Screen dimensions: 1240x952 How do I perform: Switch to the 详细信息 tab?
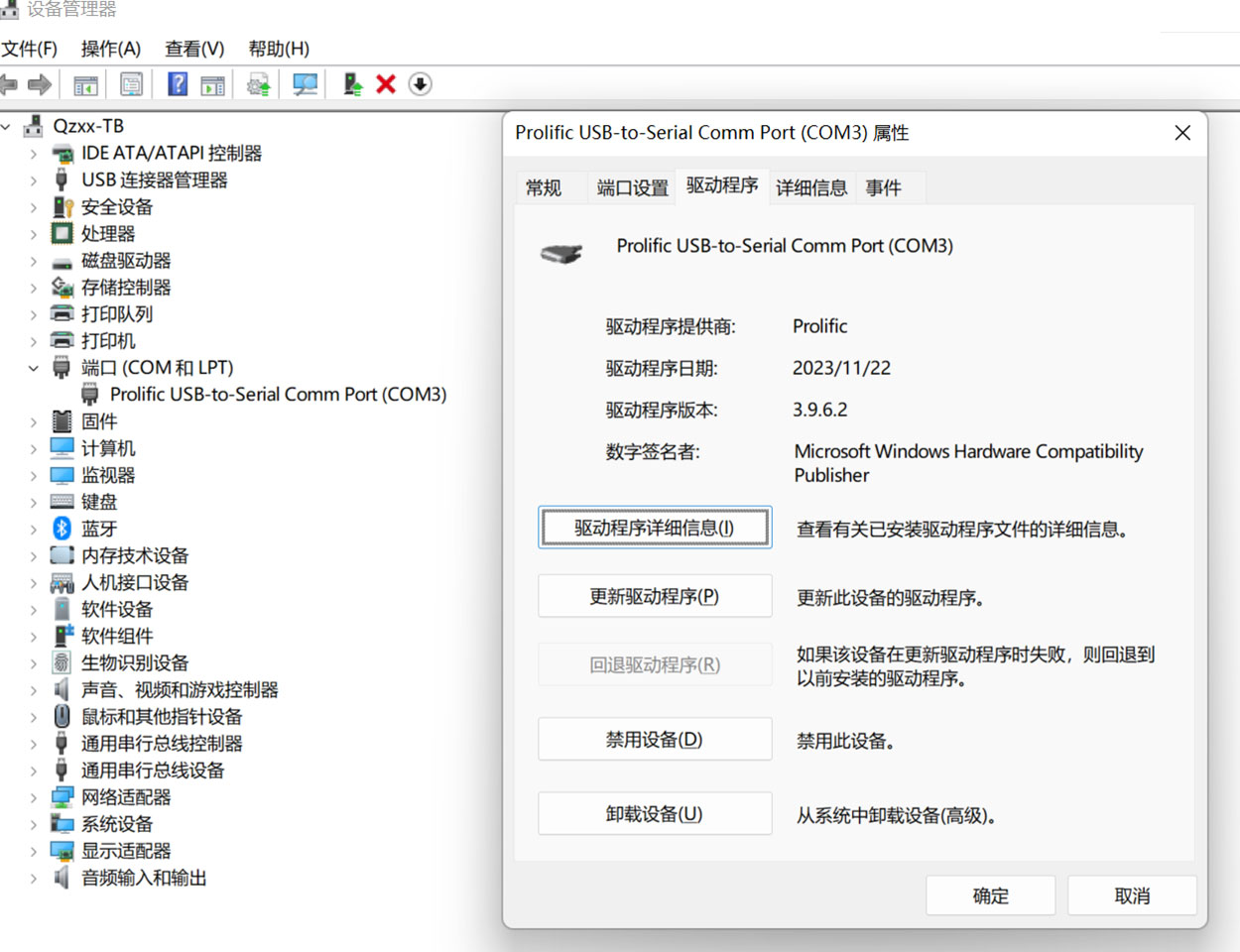point(811,187)
